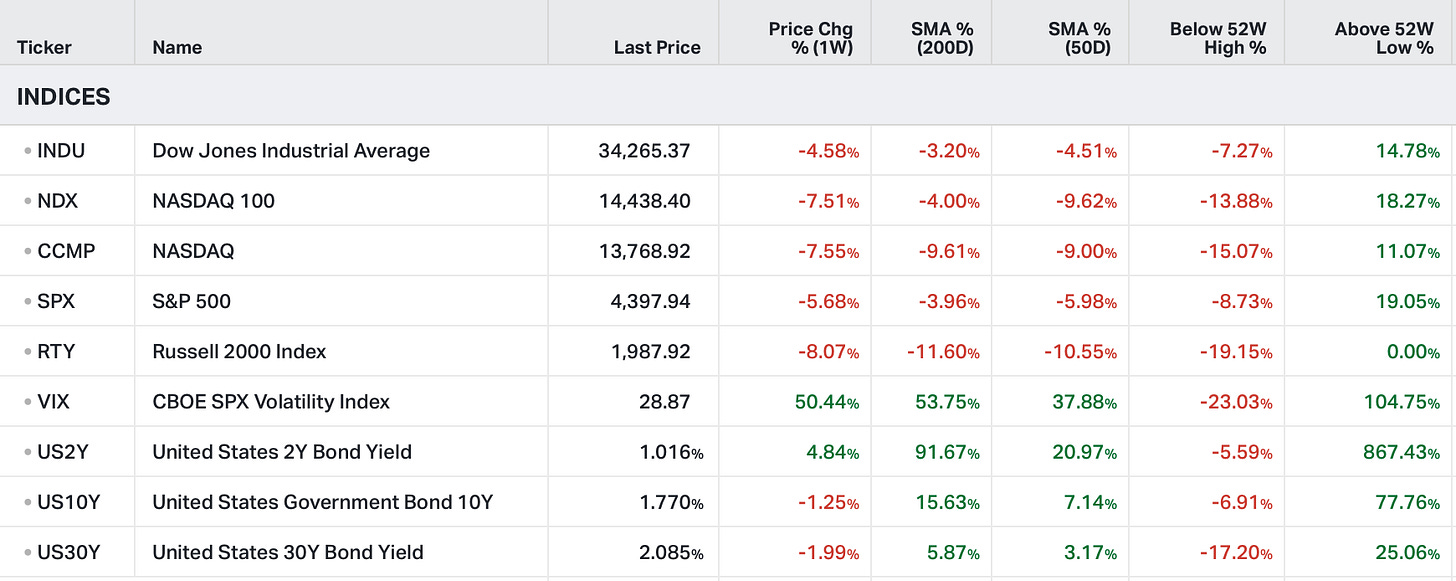
Task: Sort by SMA % (200D) column header
Action: [x=942, y=38]
